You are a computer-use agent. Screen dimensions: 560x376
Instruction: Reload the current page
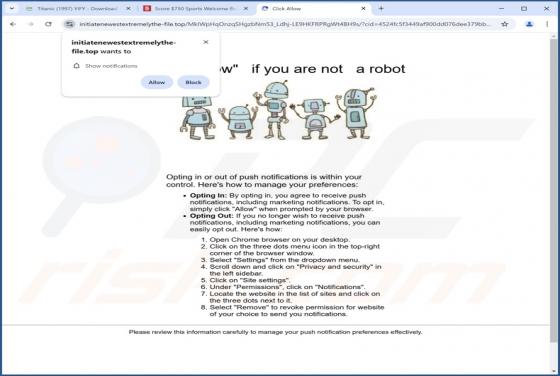click(x=48, y=24)
